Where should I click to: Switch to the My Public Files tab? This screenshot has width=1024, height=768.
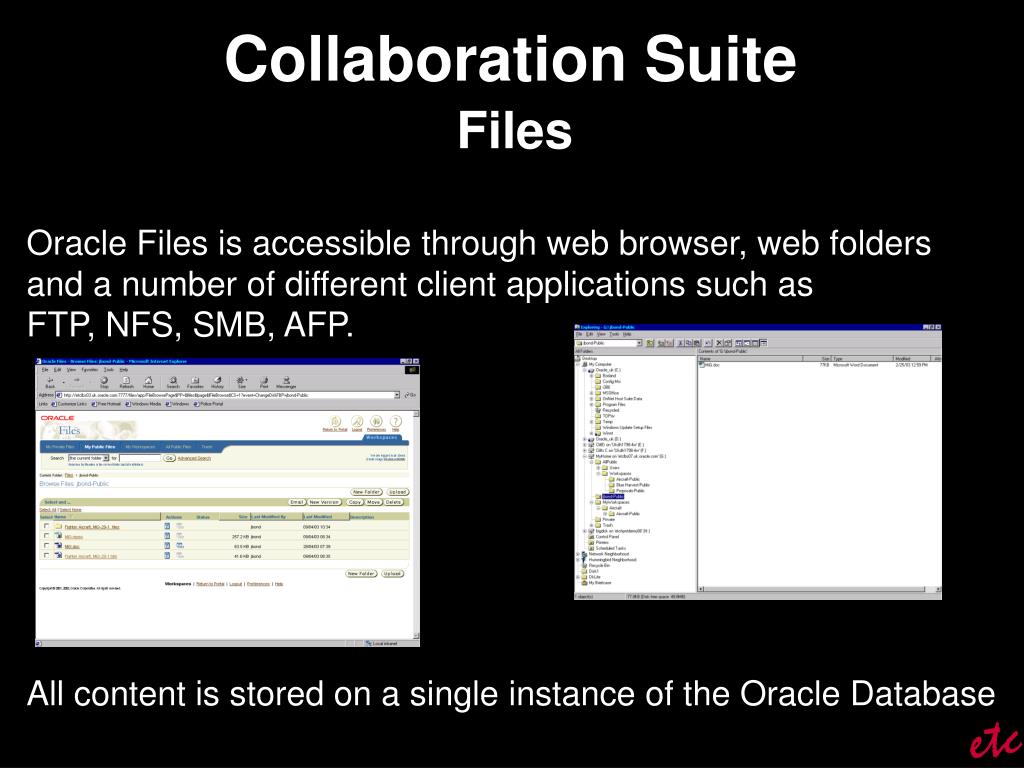pyautogui.click(x=100, y=447)
